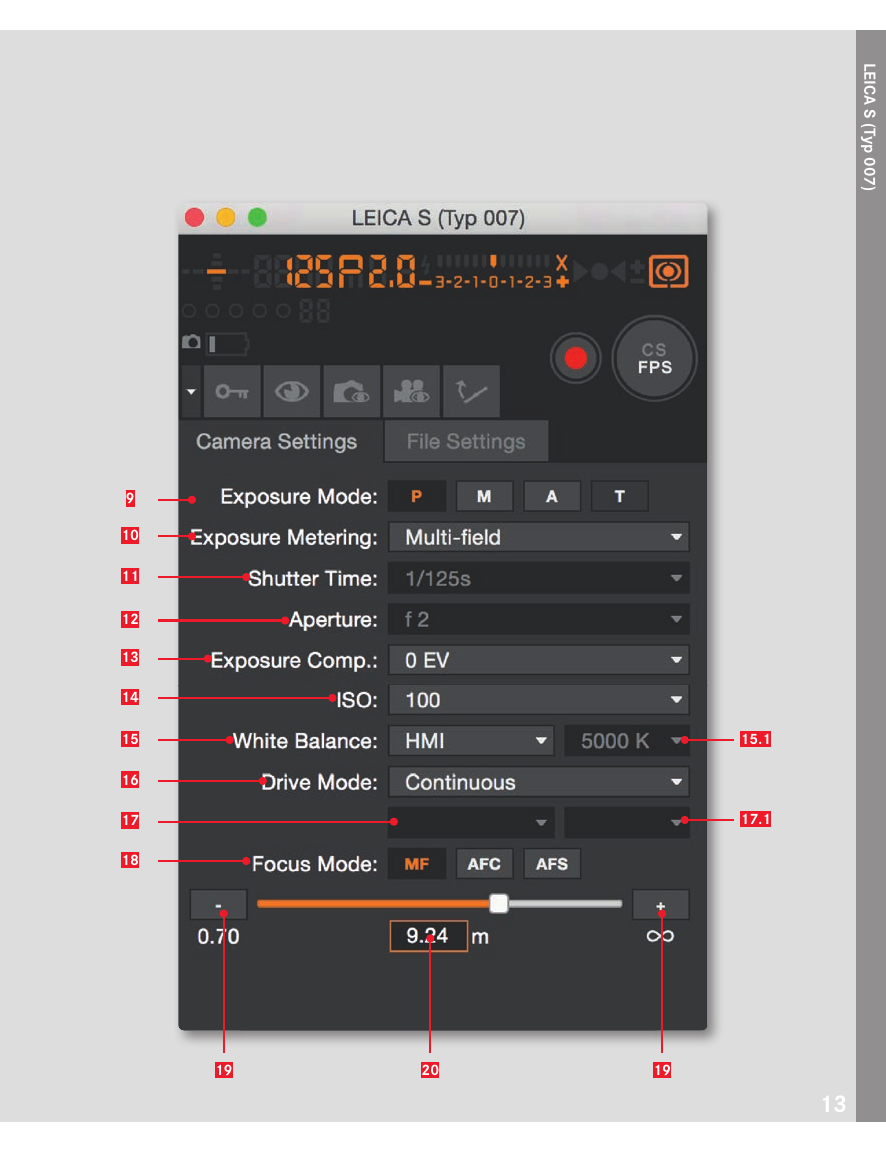Select MF focus mode

[417, 864]
